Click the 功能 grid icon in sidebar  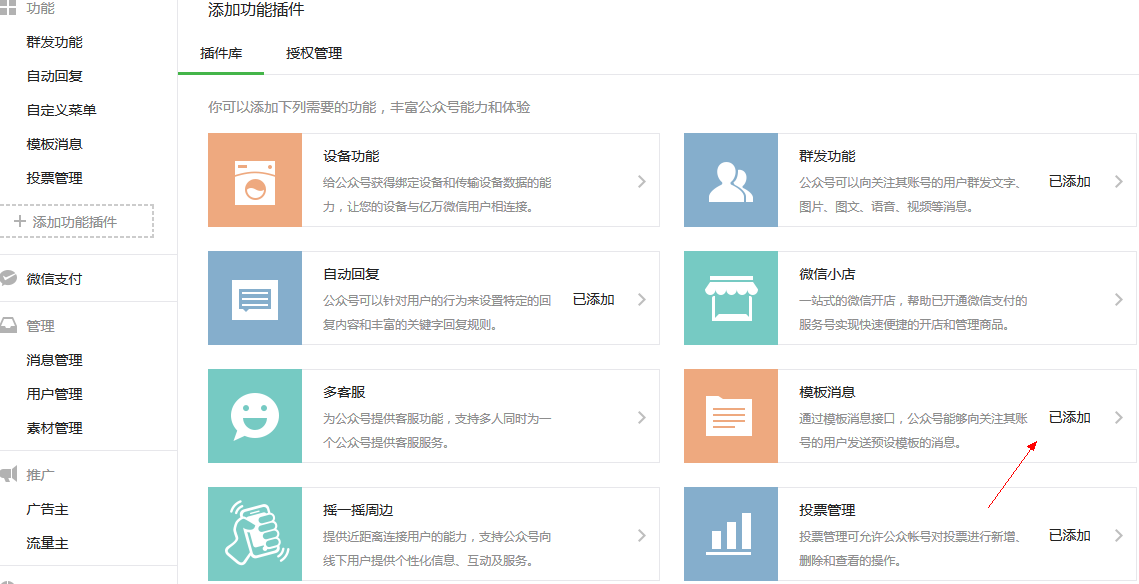8,9
